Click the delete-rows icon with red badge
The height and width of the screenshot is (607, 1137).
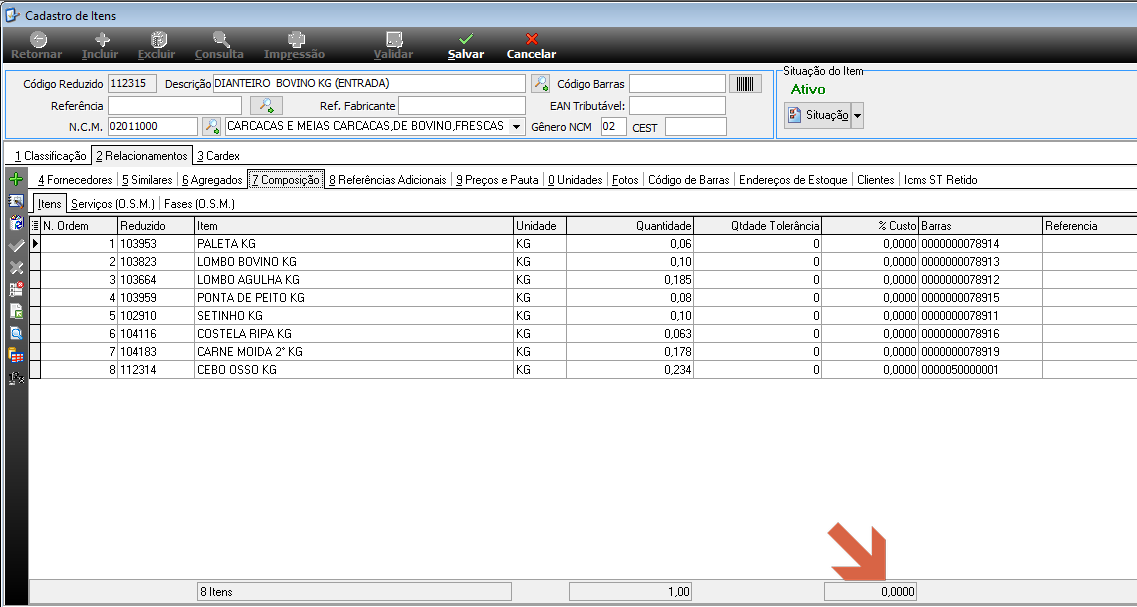pos(15,290)
